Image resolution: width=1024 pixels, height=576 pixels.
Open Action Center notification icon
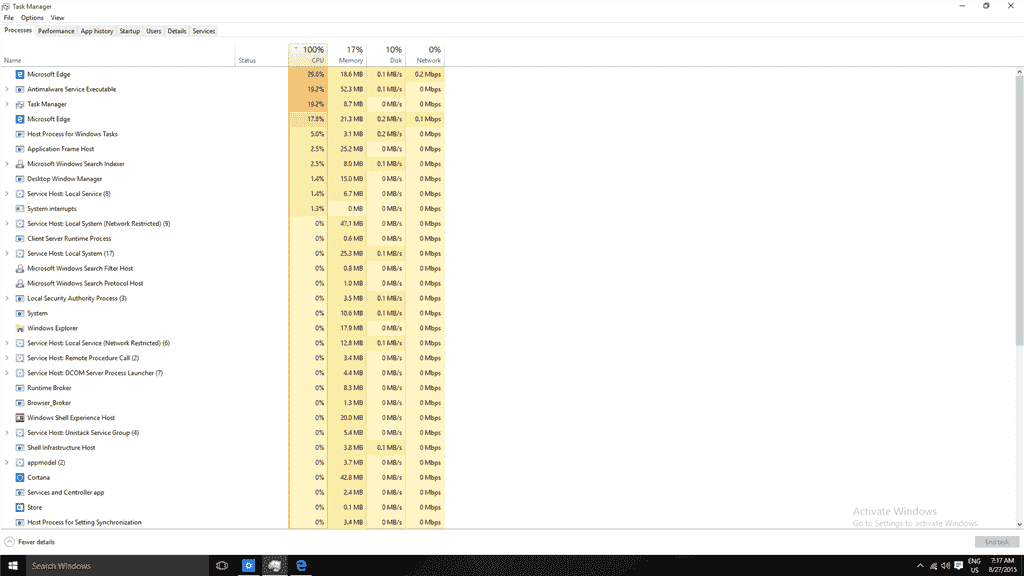959,566
